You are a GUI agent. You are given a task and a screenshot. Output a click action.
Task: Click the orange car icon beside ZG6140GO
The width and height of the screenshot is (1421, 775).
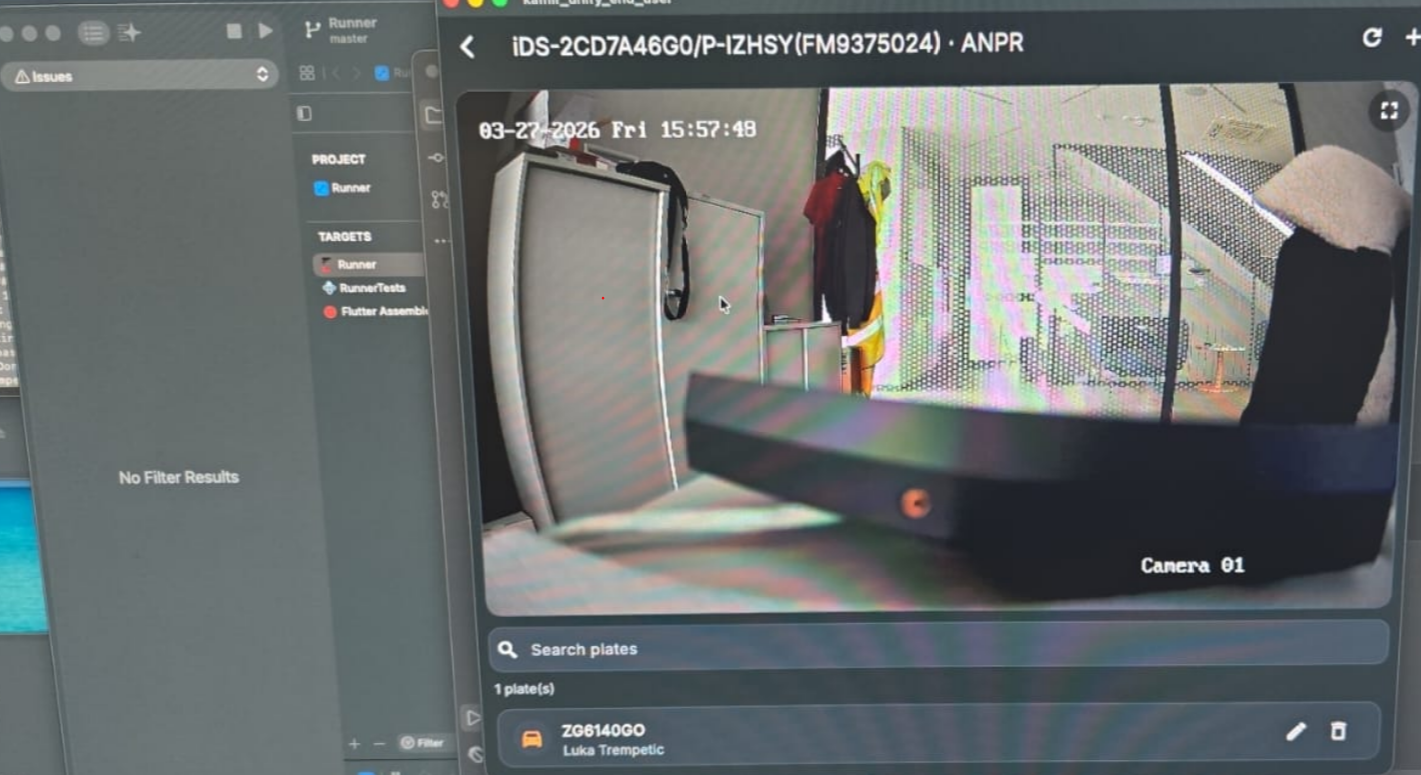click(532, 739)
